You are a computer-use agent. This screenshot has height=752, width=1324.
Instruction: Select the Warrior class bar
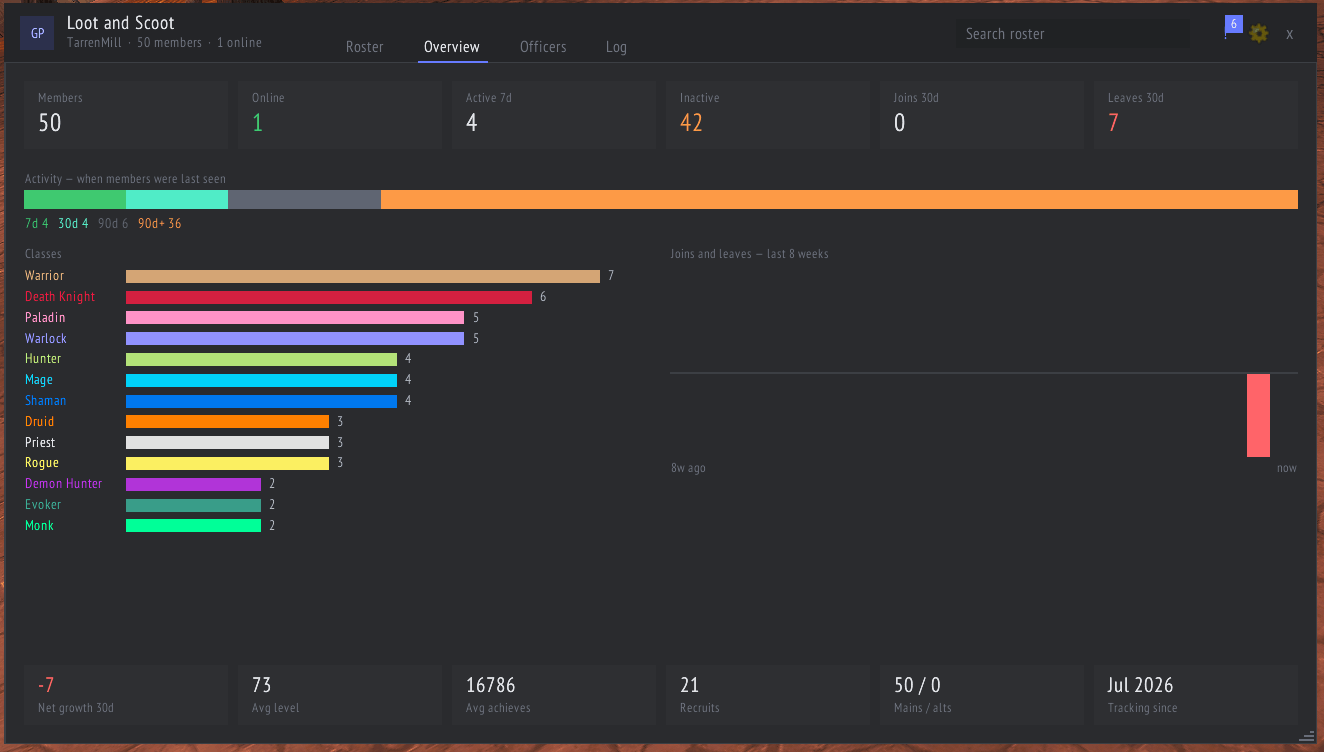363,276
